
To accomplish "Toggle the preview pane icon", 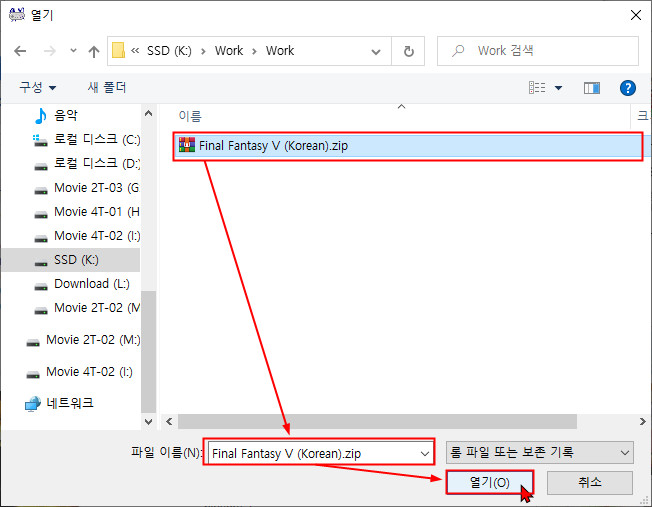I will point(592,88).
